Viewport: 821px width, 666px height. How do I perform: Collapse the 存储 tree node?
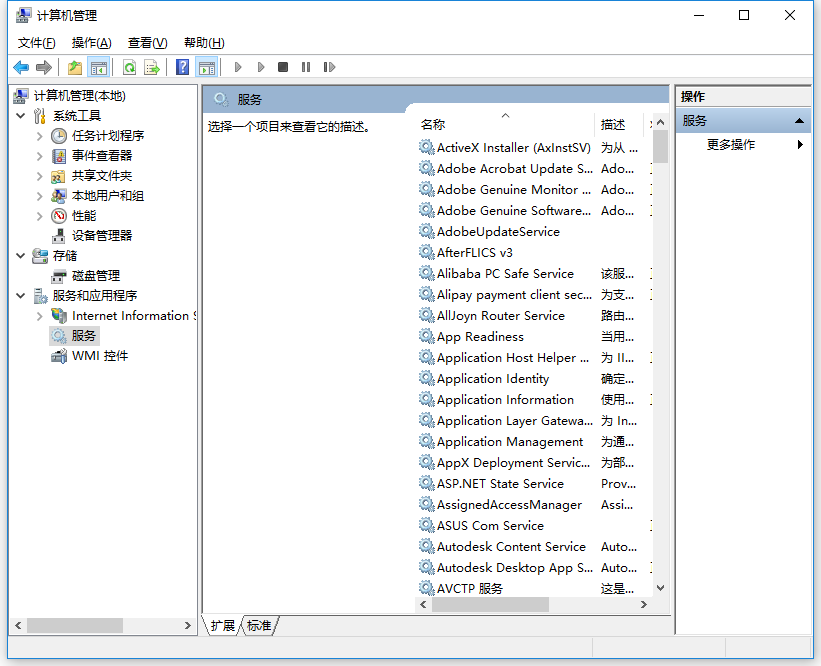[x=20, y=256]
